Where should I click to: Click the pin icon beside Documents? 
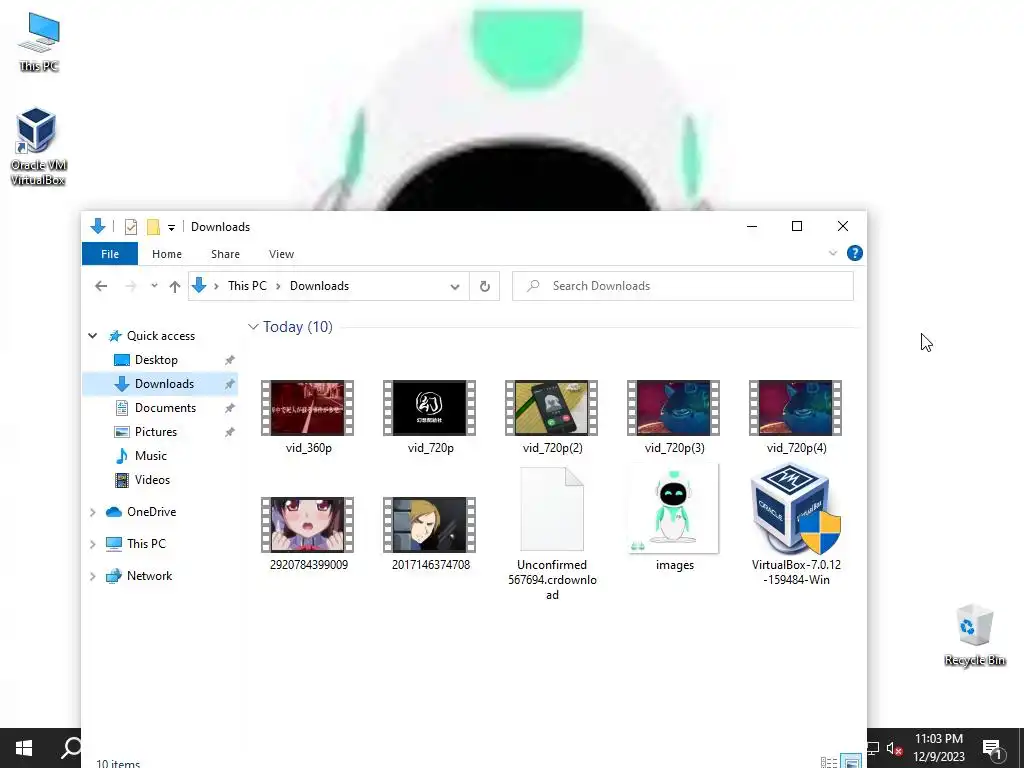[229, 408]
